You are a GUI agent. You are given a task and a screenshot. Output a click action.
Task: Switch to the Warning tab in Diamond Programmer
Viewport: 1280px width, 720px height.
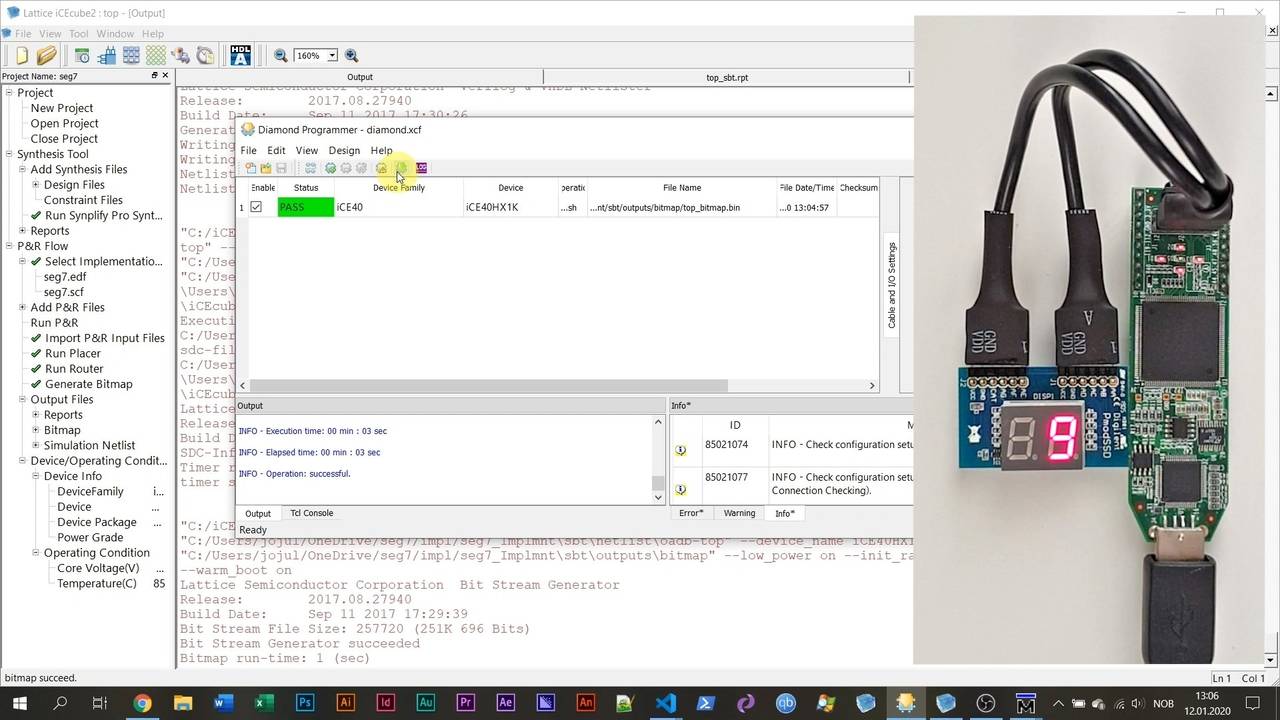click(739, 513)
